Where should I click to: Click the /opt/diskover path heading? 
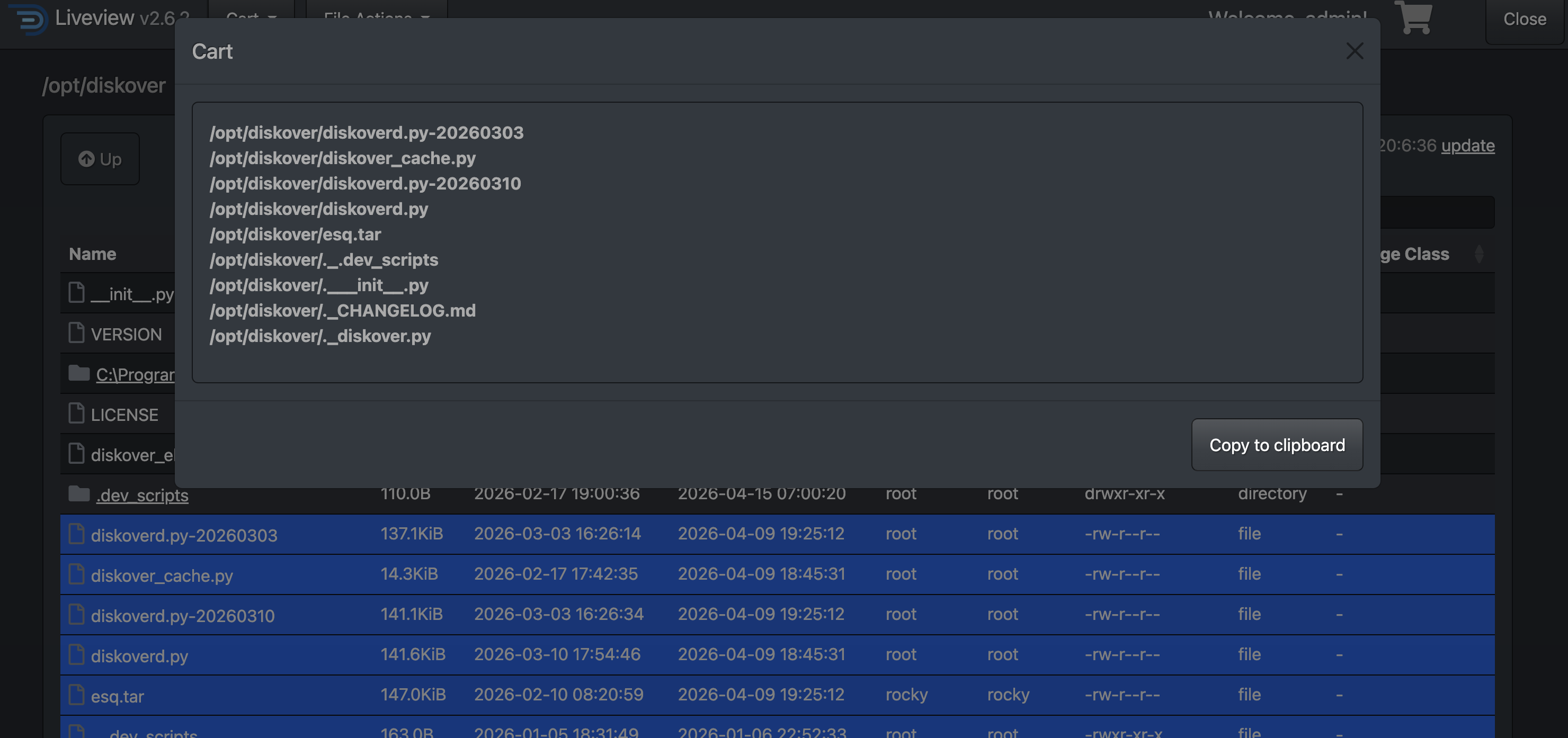coord(103,85)
